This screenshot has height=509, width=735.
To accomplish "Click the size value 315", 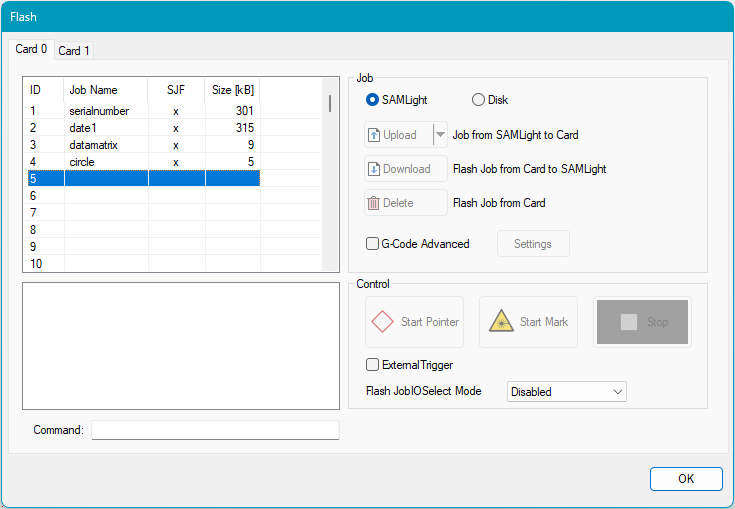I will pos(245,128).
